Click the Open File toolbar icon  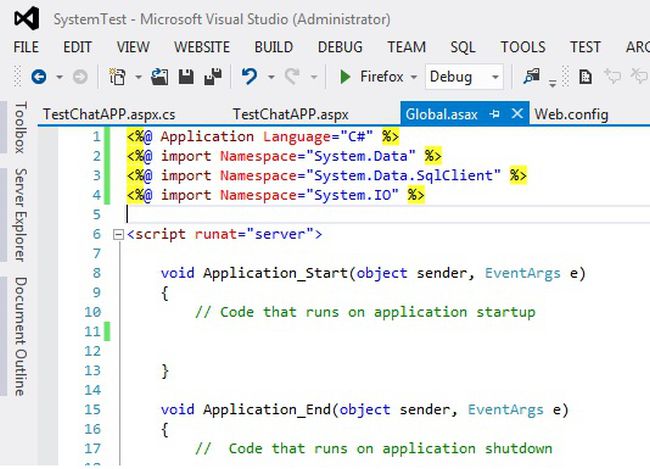[x=160, y=77]
